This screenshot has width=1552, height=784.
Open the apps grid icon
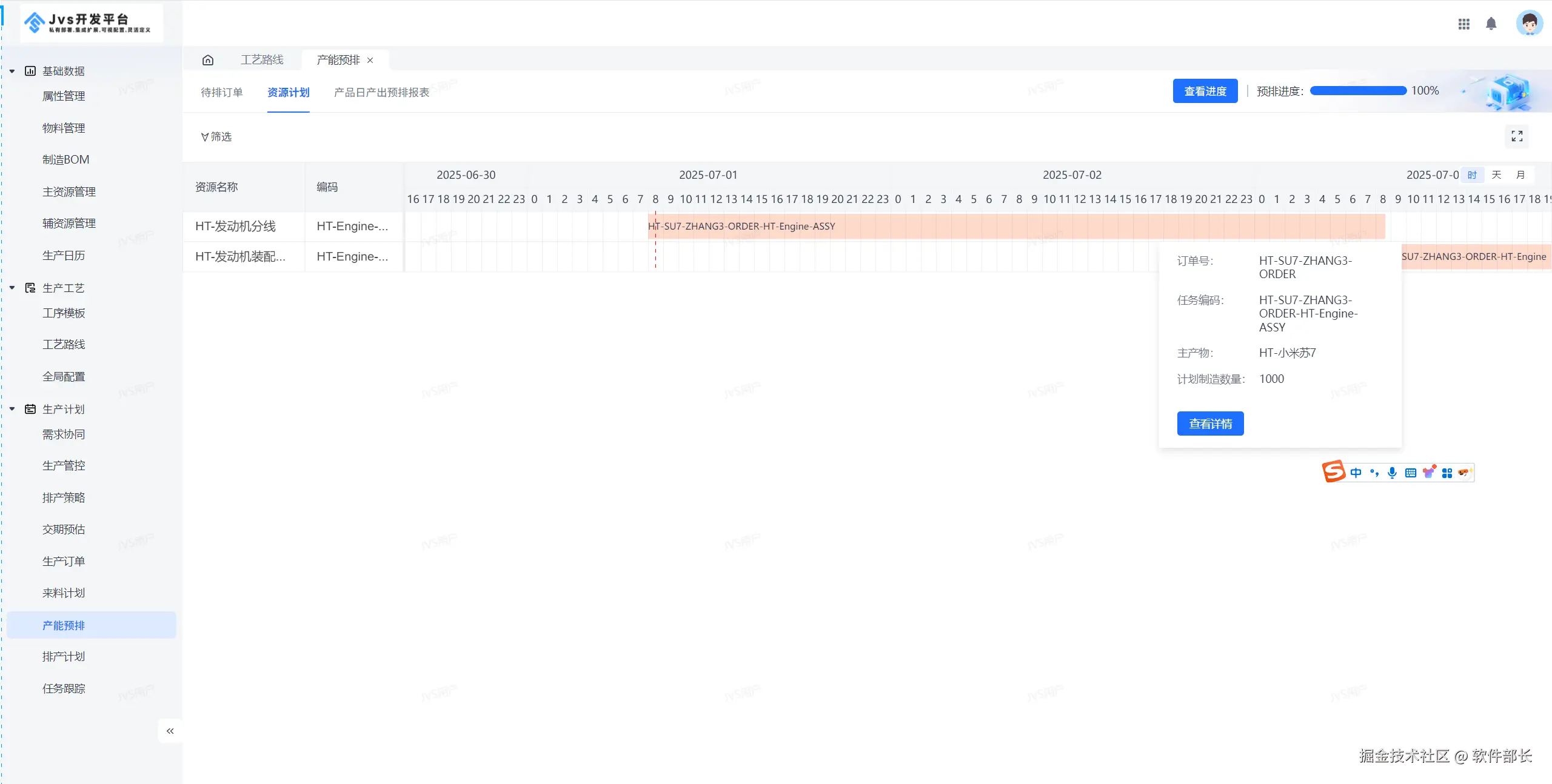tap(1463, 24)
